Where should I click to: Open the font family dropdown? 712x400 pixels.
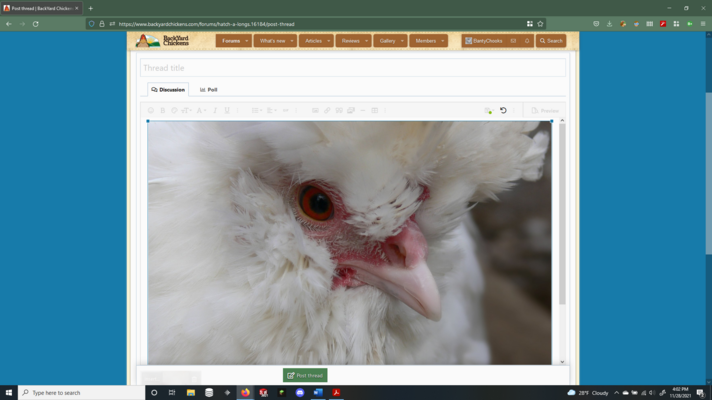pos(201,110)
